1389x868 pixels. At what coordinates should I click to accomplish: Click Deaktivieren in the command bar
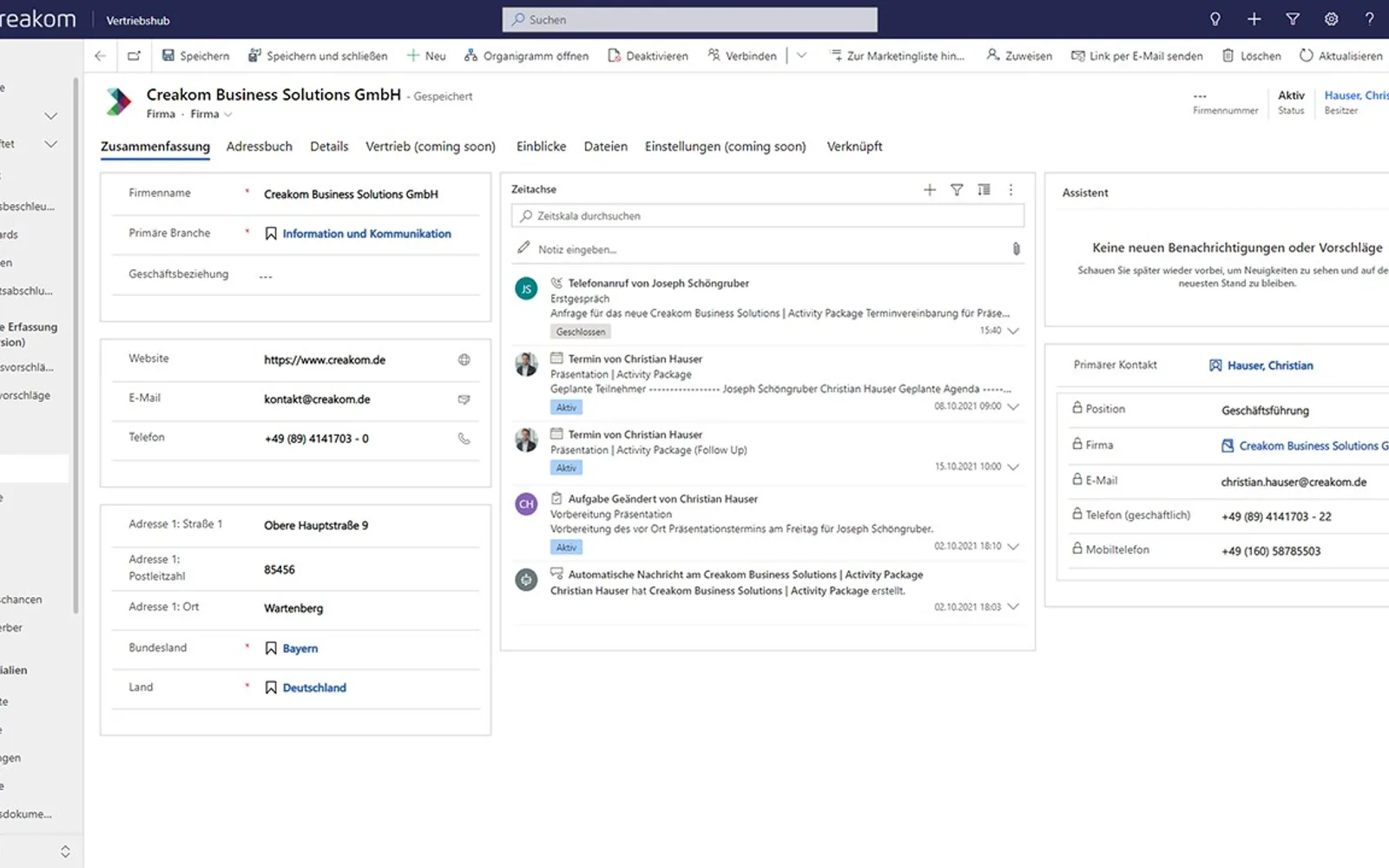[x=648, y=56]
